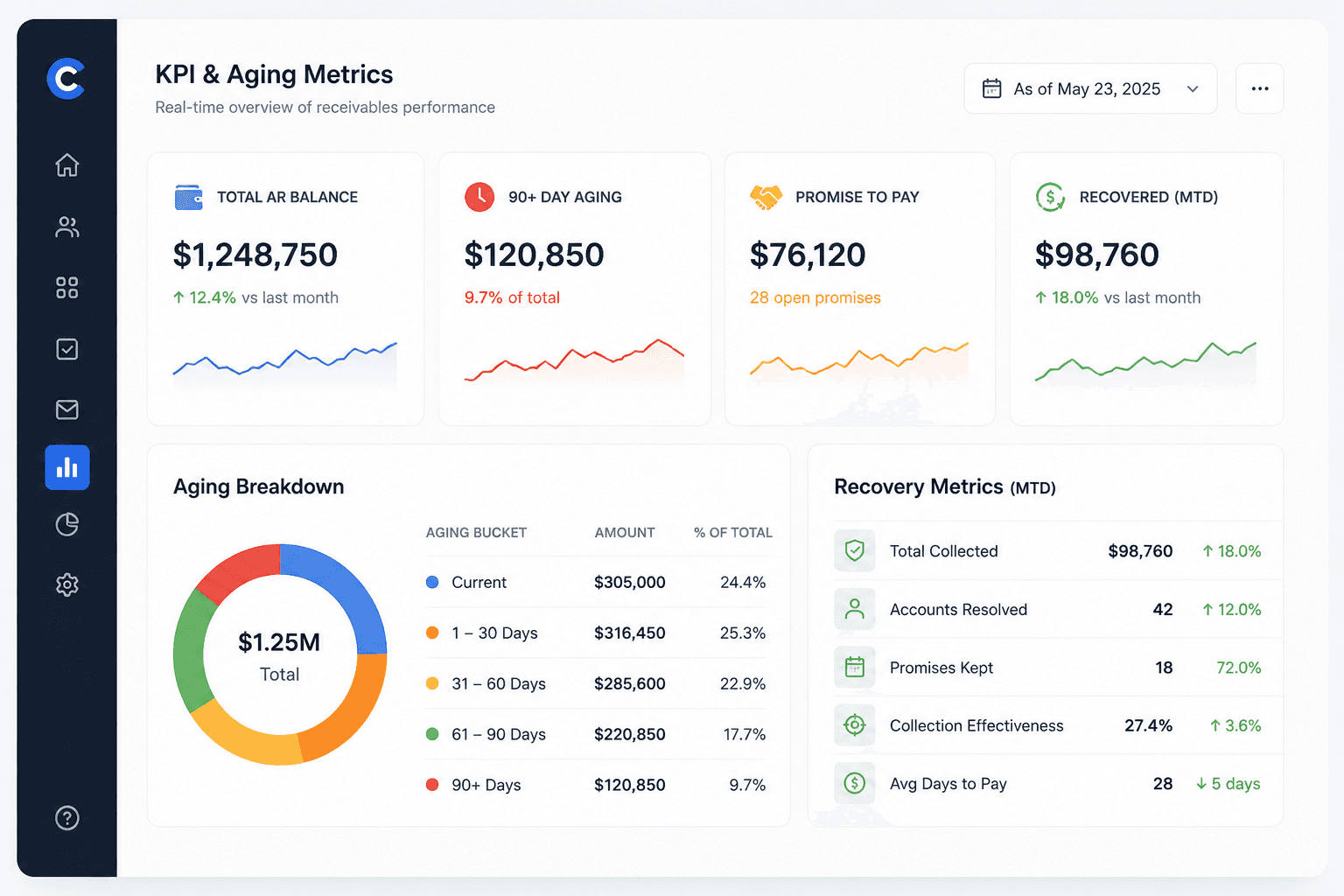Click the wallet icon on Total AR Balance
The height and width of the screenshot is (896, 1344).
[x=189, y=197]
